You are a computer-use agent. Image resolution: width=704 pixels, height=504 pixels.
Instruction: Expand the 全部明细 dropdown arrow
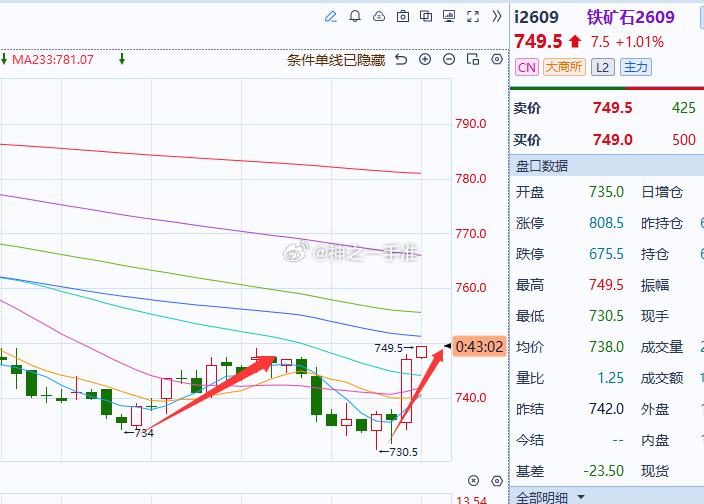pos(581,497)
